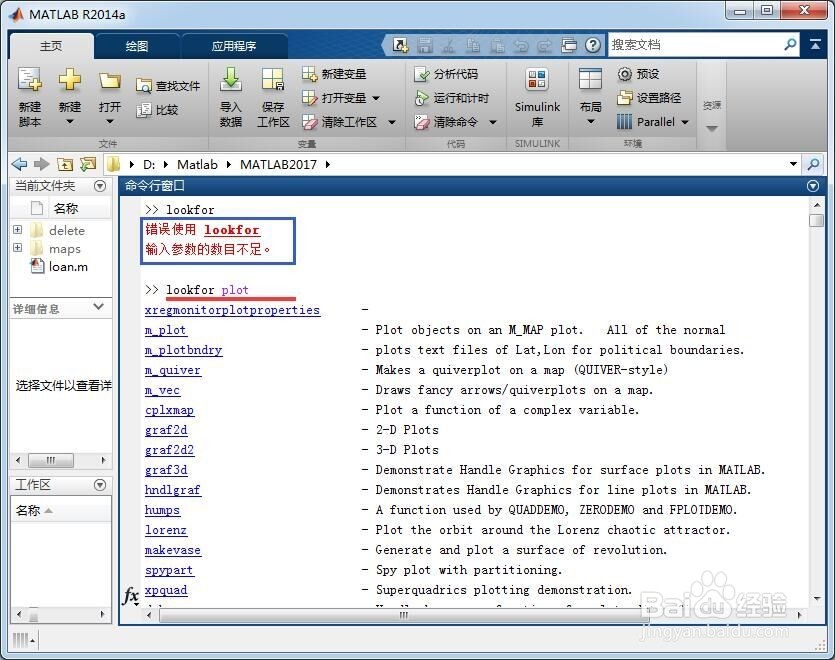Screen dimensions: 835x660
Task: Click the Parallel icon
Action: pyautogui.click(x=624, y=122)
